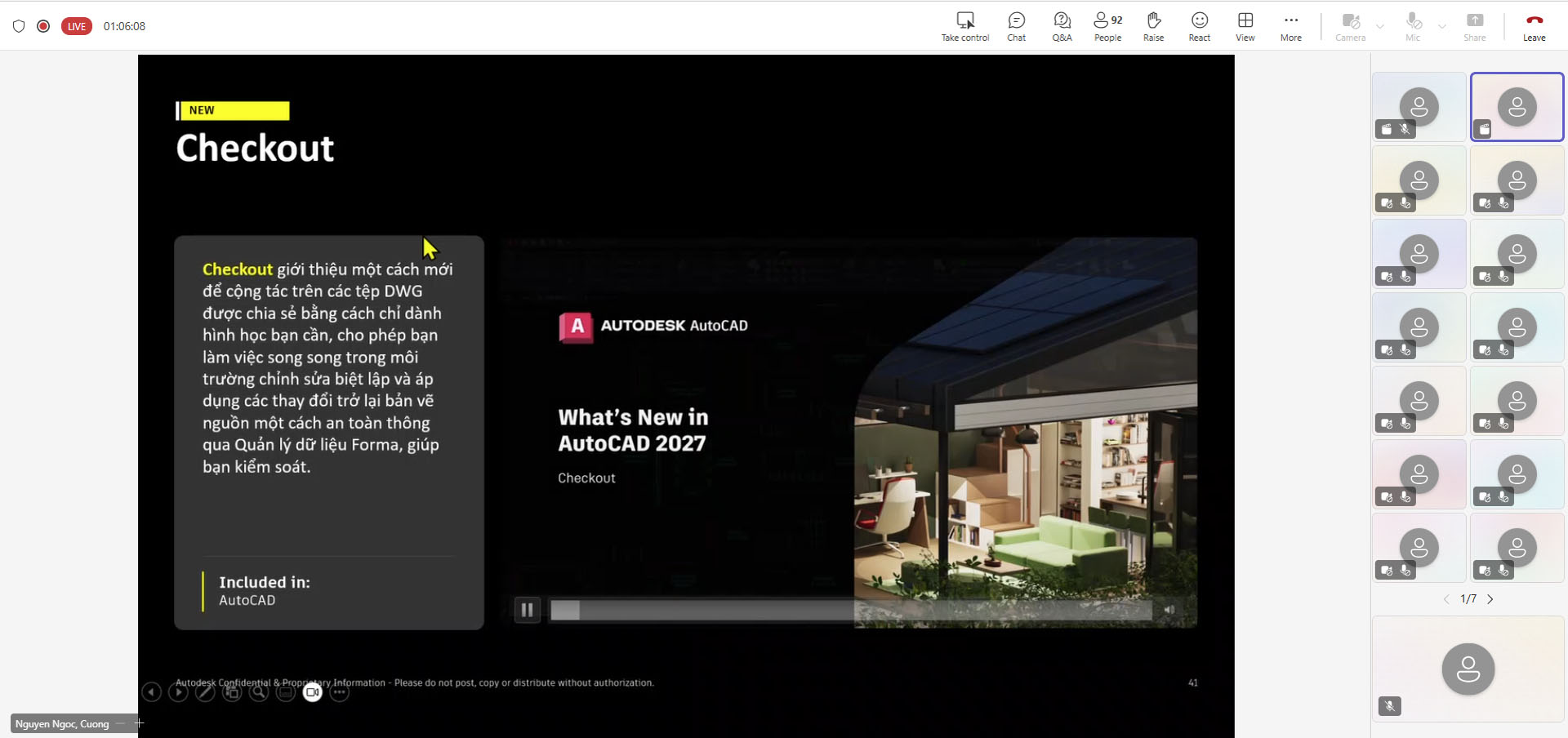
Task: Raise your hand in the meeting
Action: (1153, 26)
